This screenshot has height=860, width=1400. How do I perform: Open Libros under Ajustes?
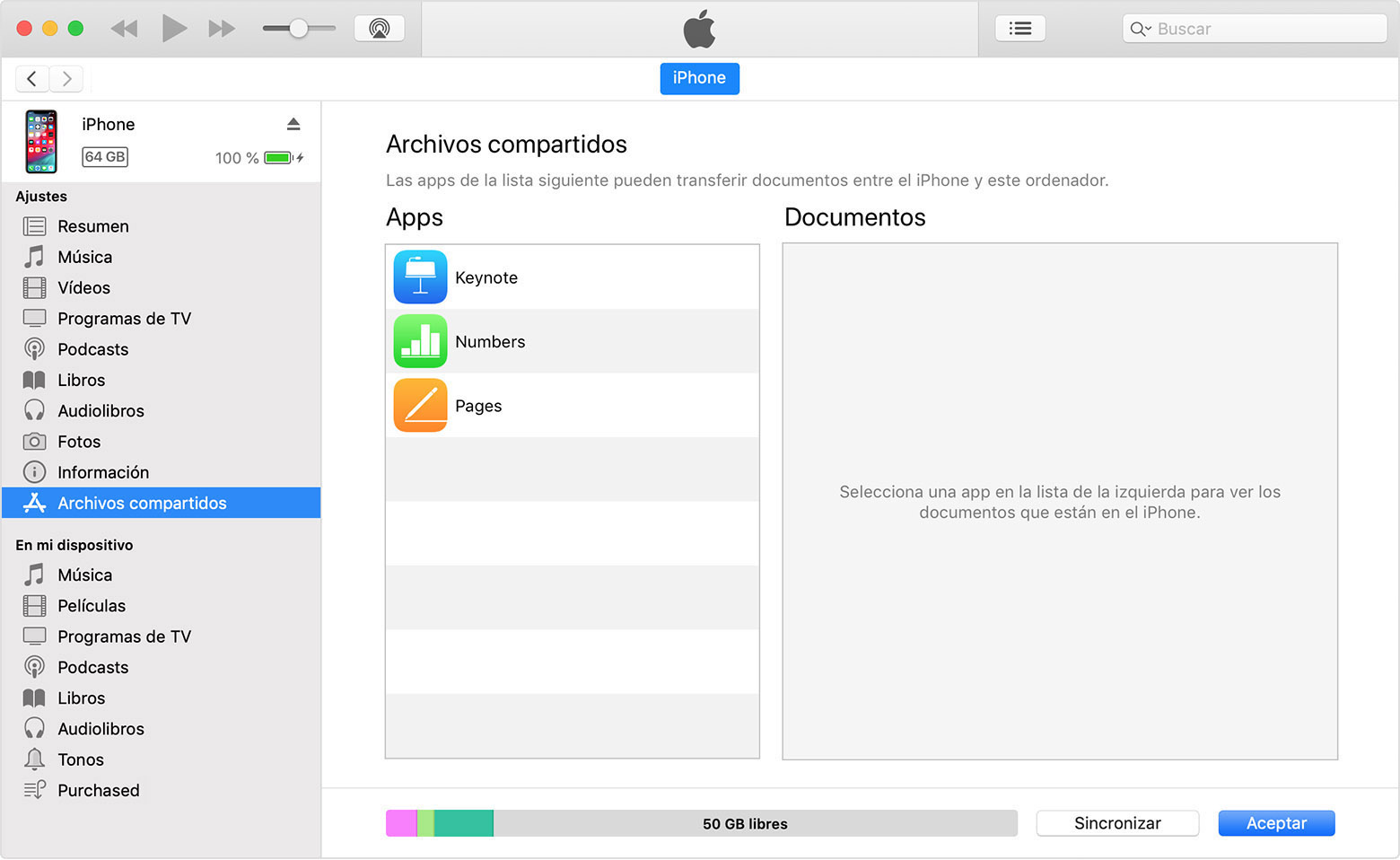click(162, 380)
